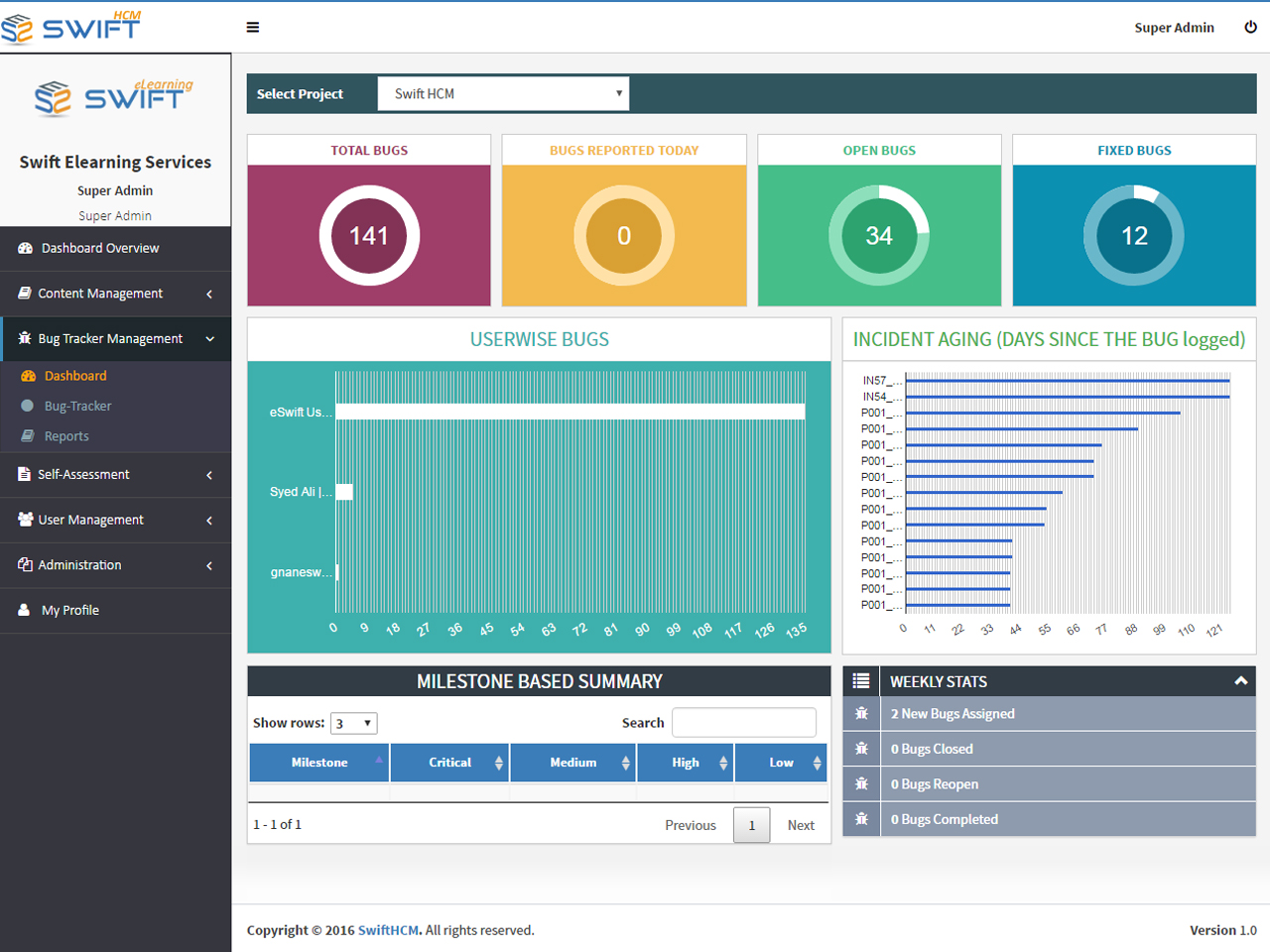Screen dimensions: 1270x952
Task: Click the User Management people icon
Action: [25, 520]
